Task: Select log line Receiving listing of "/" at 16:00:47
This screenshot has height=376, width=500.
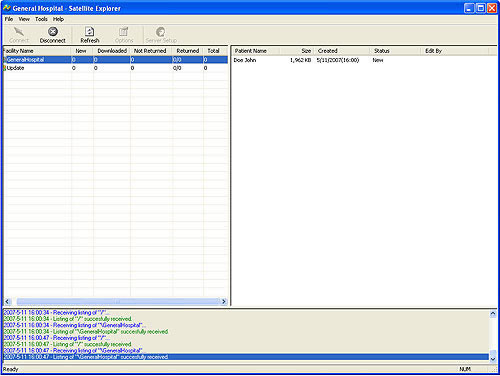Action: [56, 338]
